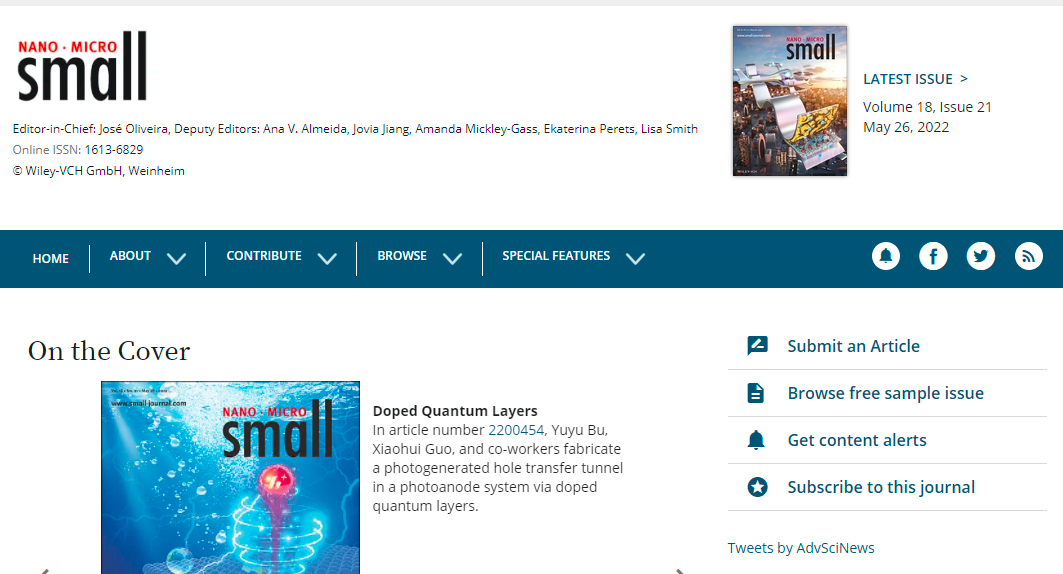This screenshot has height=574, width=1063.
Task: Open the Facebook icon in navbar
Action: coord(933,256)
